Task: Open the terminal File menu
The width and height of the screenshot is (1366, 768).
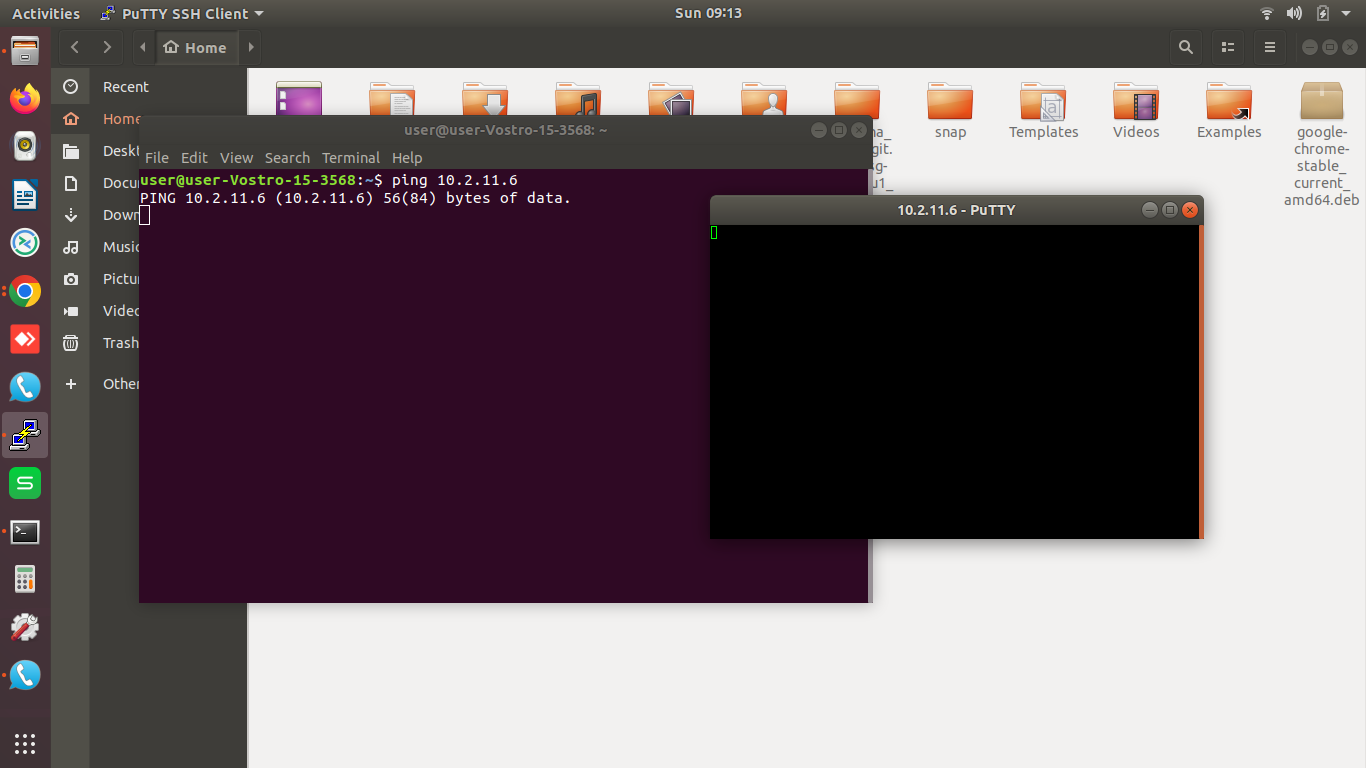Action: point(157,158)
